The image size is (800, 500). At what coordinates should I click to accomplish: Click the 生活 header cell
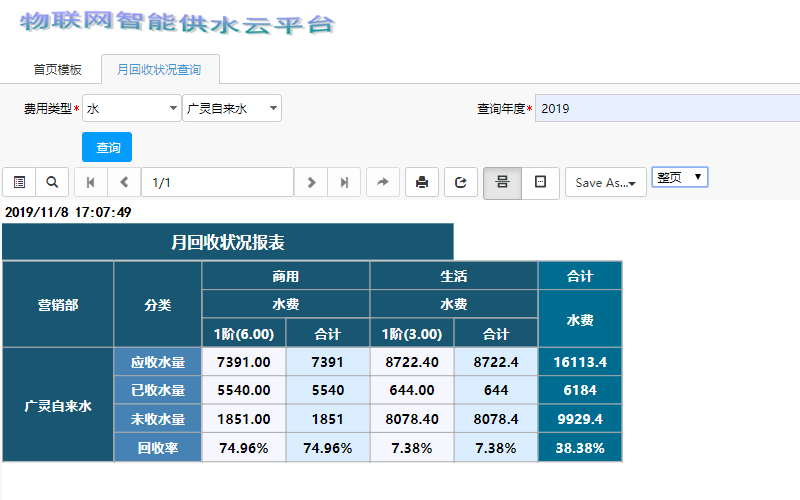point(454,276)
